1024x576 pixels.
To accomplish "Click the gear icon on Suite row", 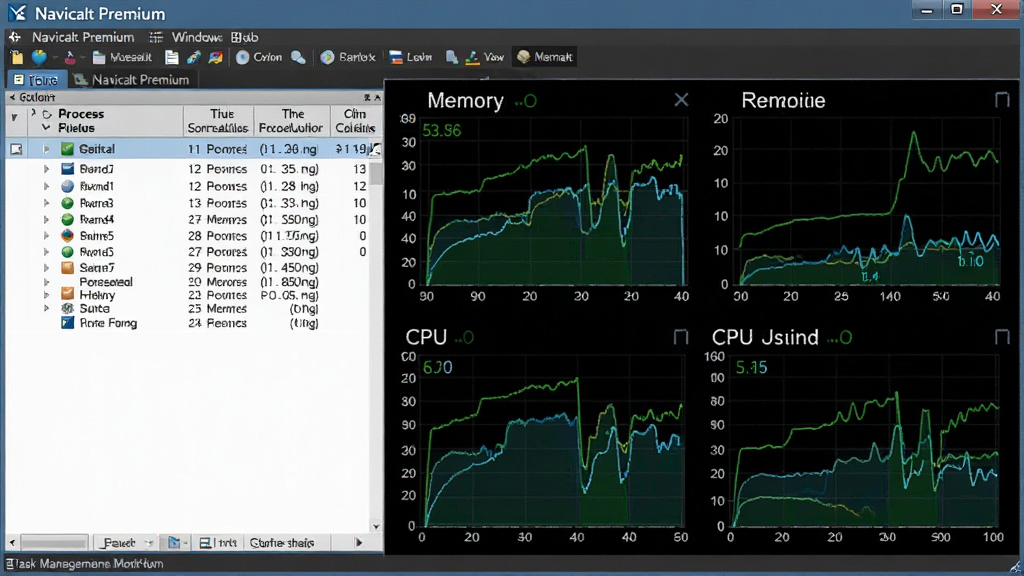I will click(67, 308).
